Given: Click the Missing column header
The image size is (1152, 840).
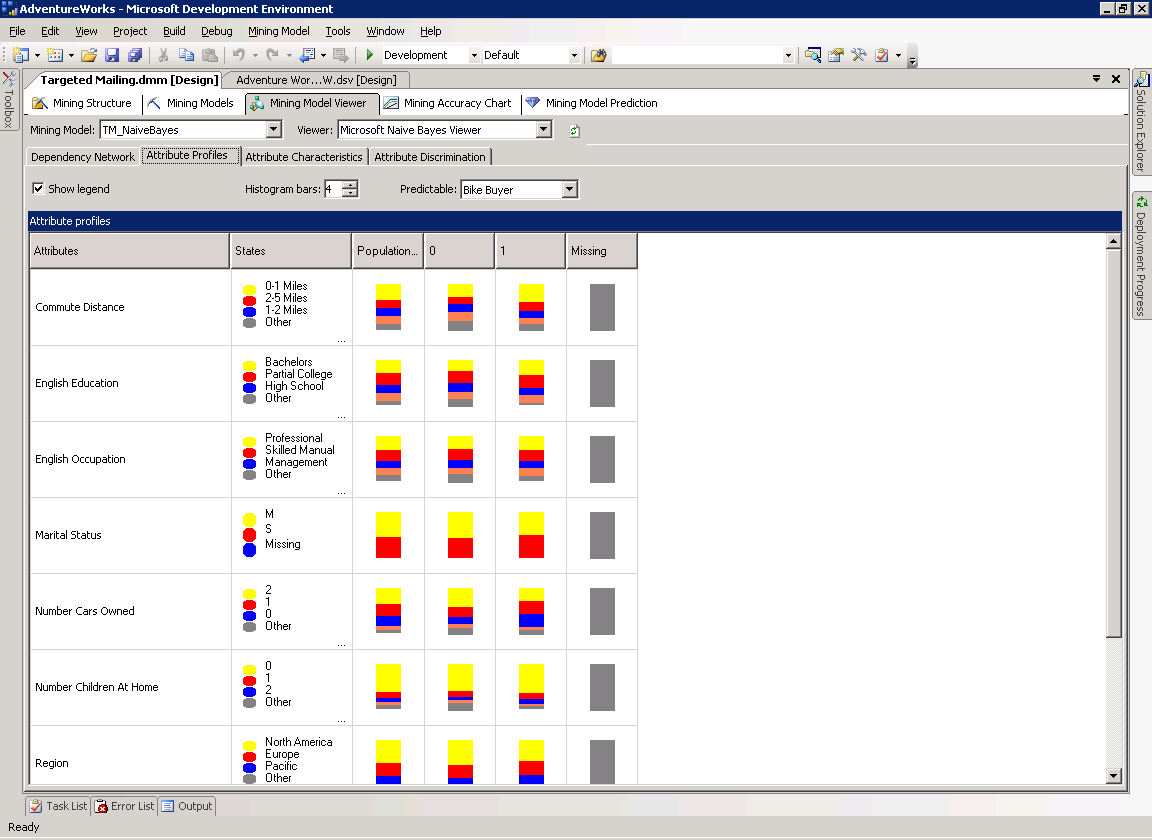Looking at the screenshot, I should click(602, 251).
